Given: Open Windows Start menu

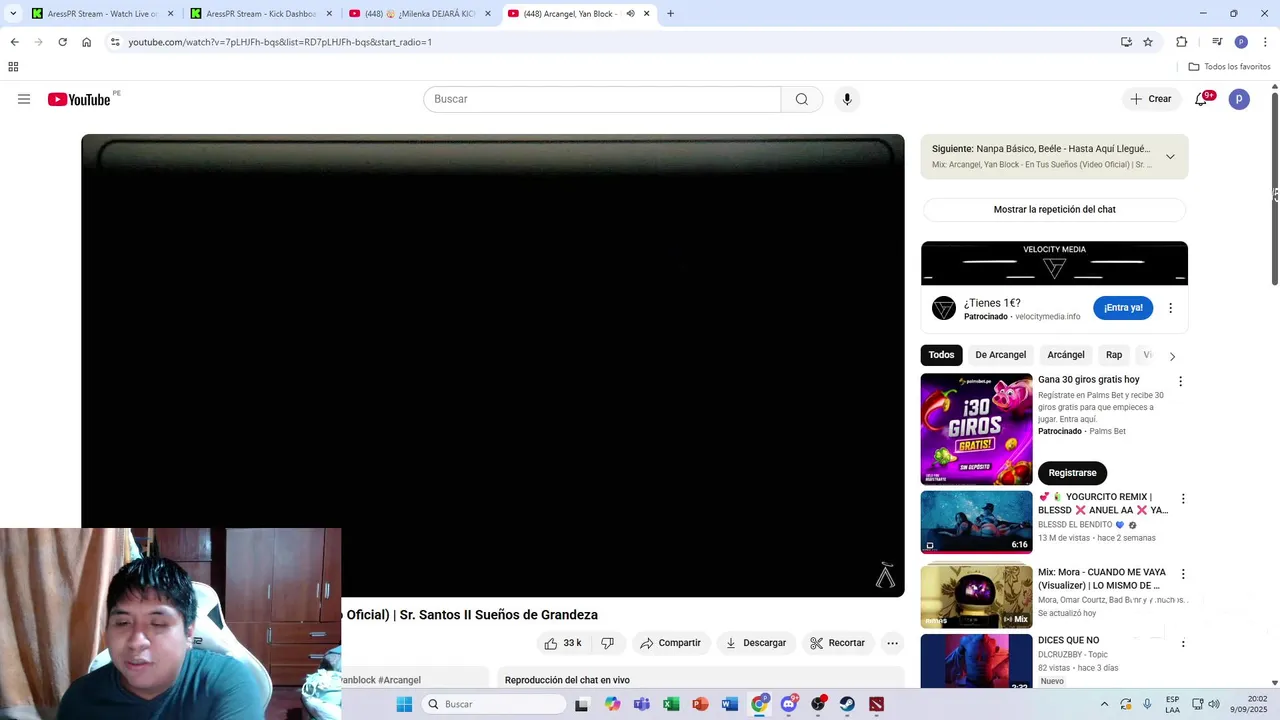Looking at the screenshot, I should [x=404, y=704].
